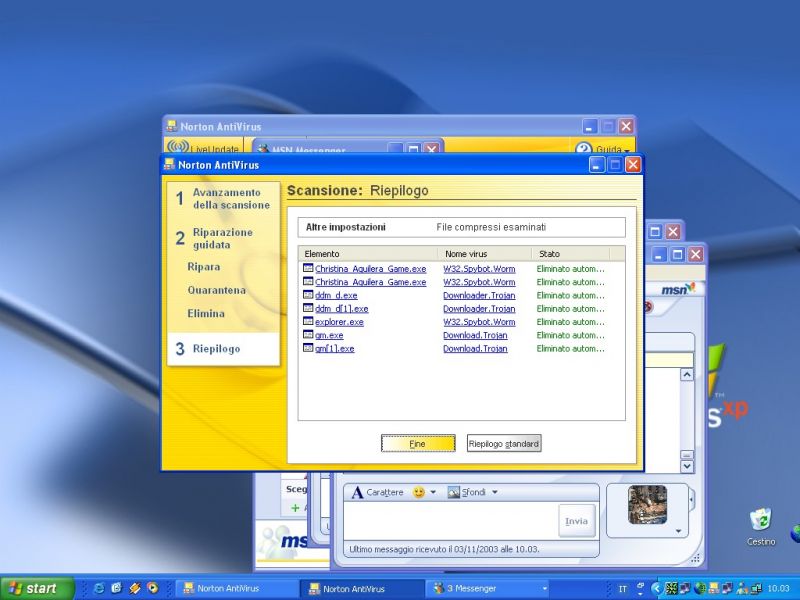Click Norton icon in Scansione window title bar
The image size is (800, 600).
coord(169,164)
